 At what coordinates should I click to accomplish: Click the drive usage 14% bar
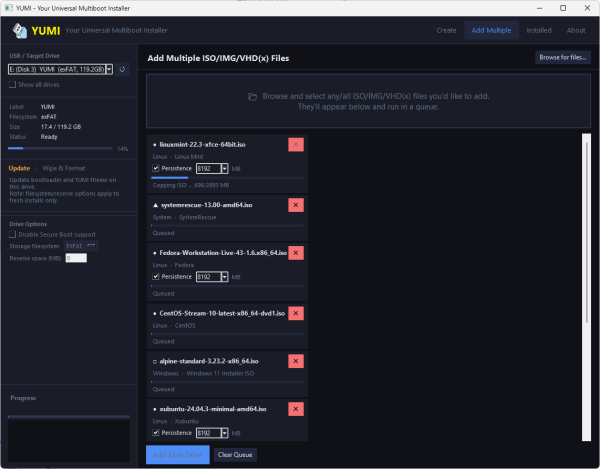60,148
